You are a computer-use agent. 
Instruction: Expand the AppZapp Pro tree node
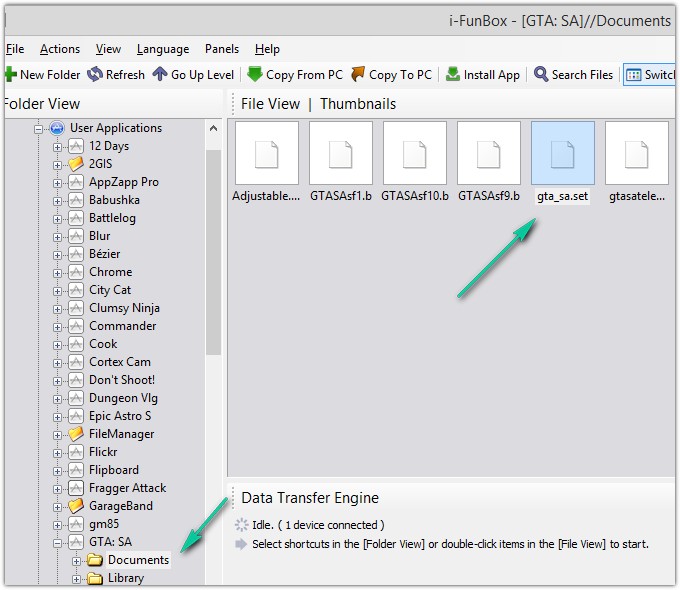click(x=57, y=183)
